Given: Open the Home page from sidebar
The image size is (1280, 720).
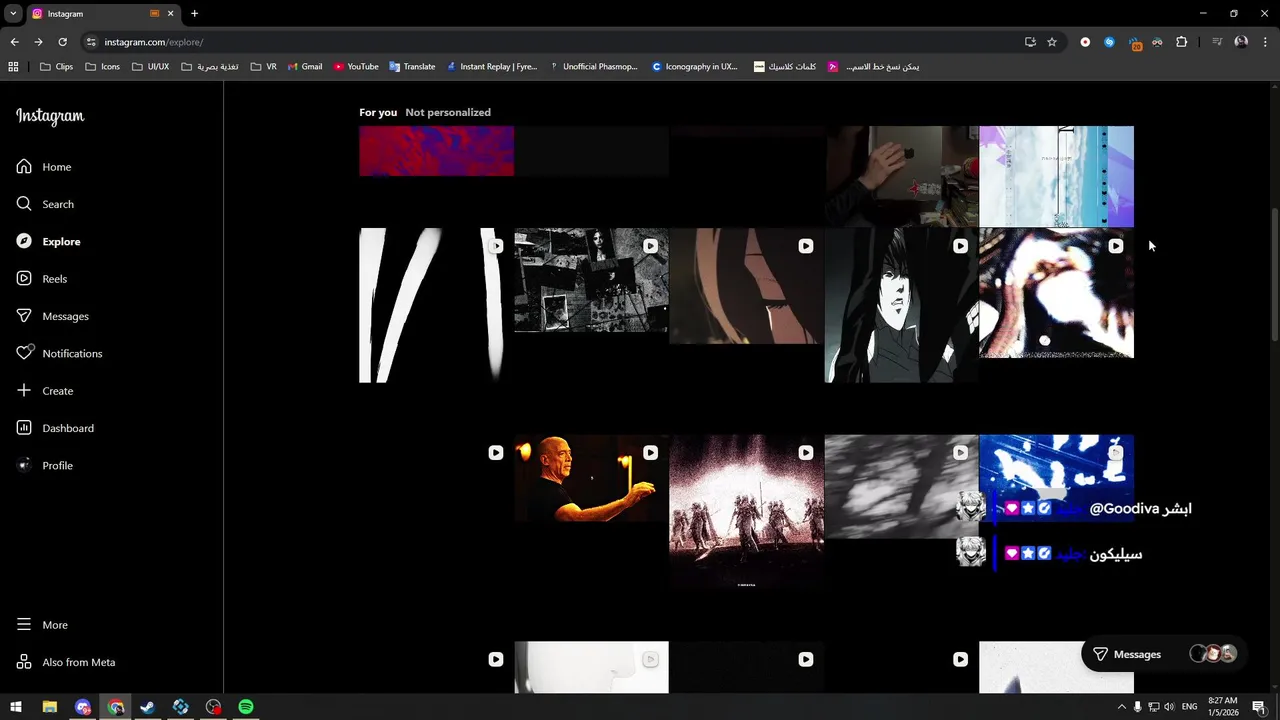Looking at the screenshot, I should 44,167.
